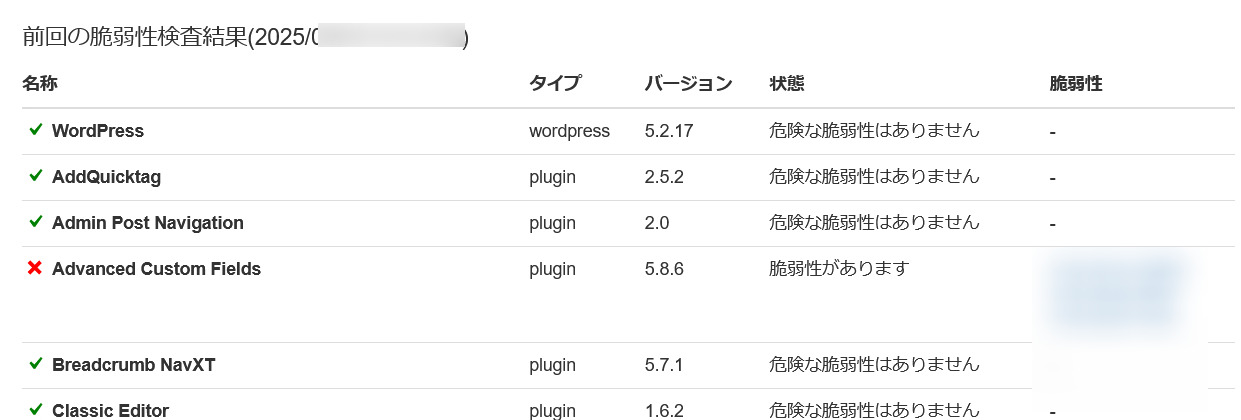
Task: Select the WordPress name entry
Action: click(x=98, y=131)
